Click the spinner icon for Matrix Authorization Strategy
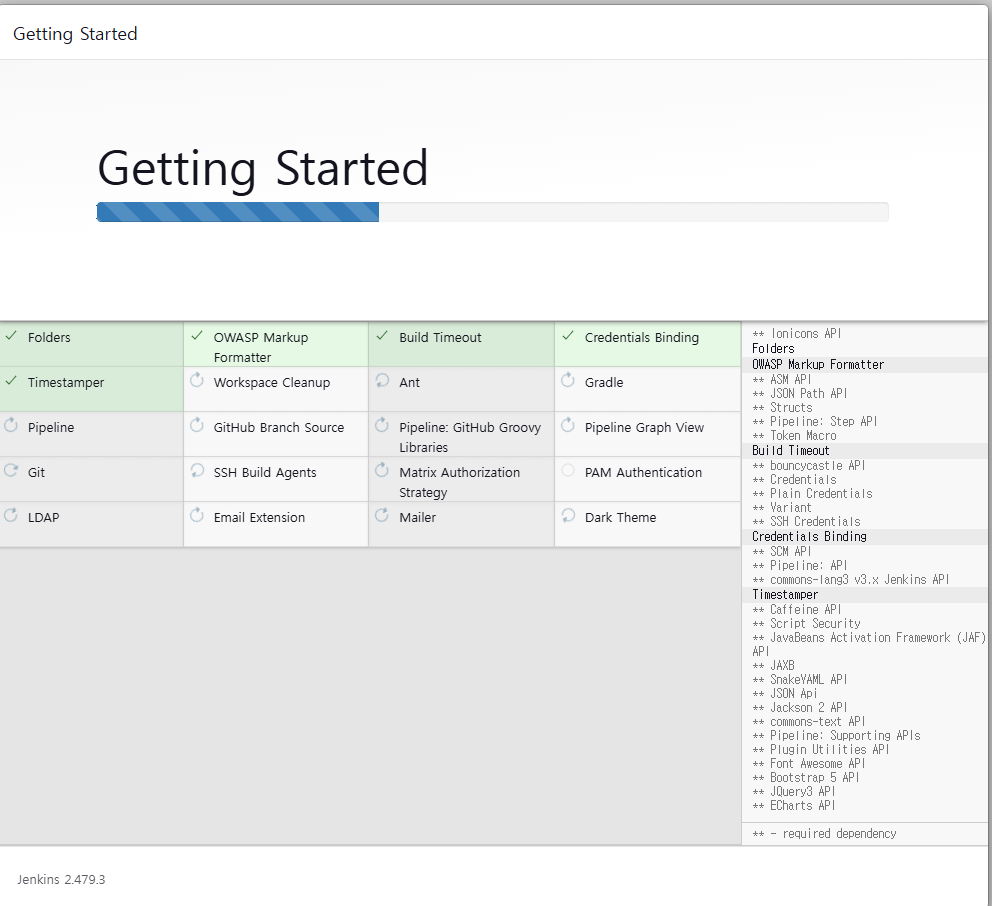The height and width of the screenshot is (906, 992). [382, 470]
